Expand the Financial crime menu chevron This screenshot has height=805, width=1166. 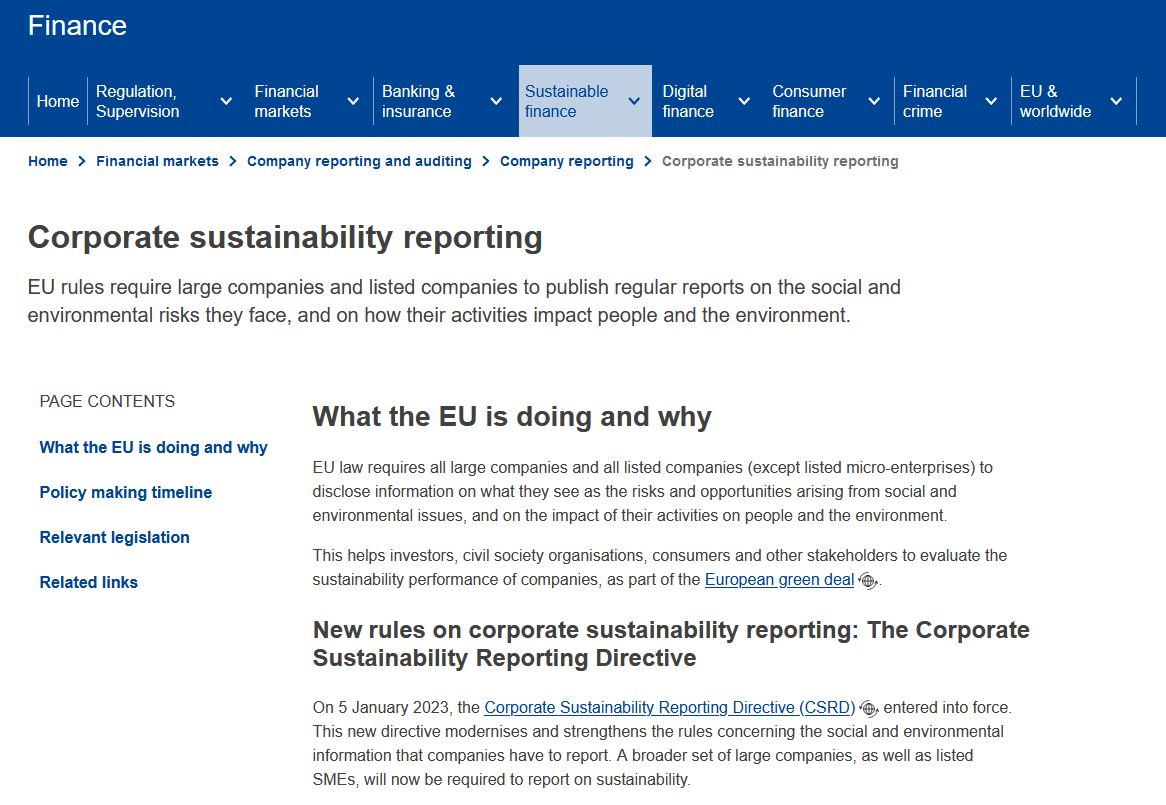[991, 101]
